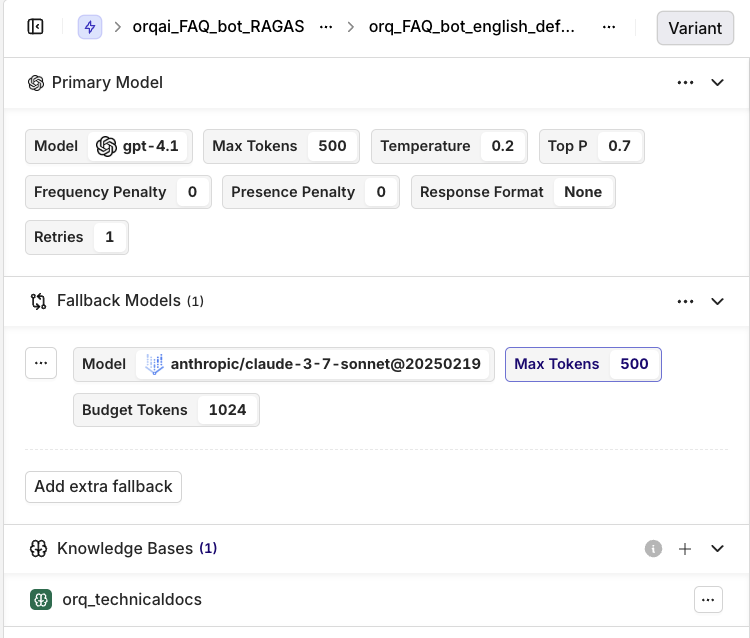Click the green orq_technicaldocs icon
The width and height of the screenshot is (750, 638).
pyautogui.click(x=41, y=599)
